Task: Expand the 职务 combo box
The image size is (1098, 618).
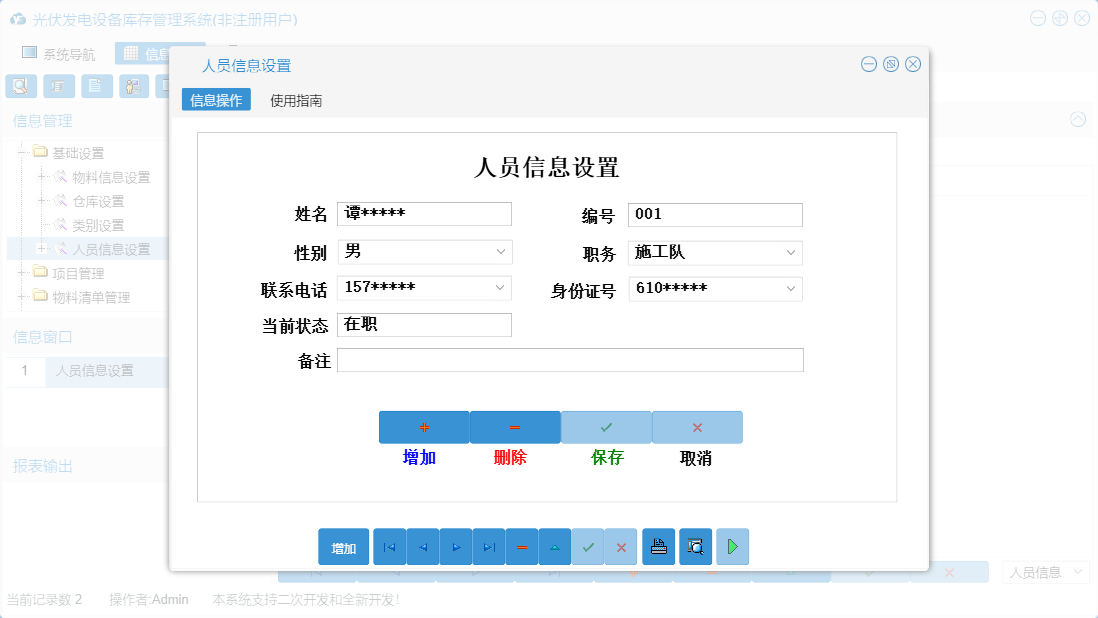Action: pos(791,252)
